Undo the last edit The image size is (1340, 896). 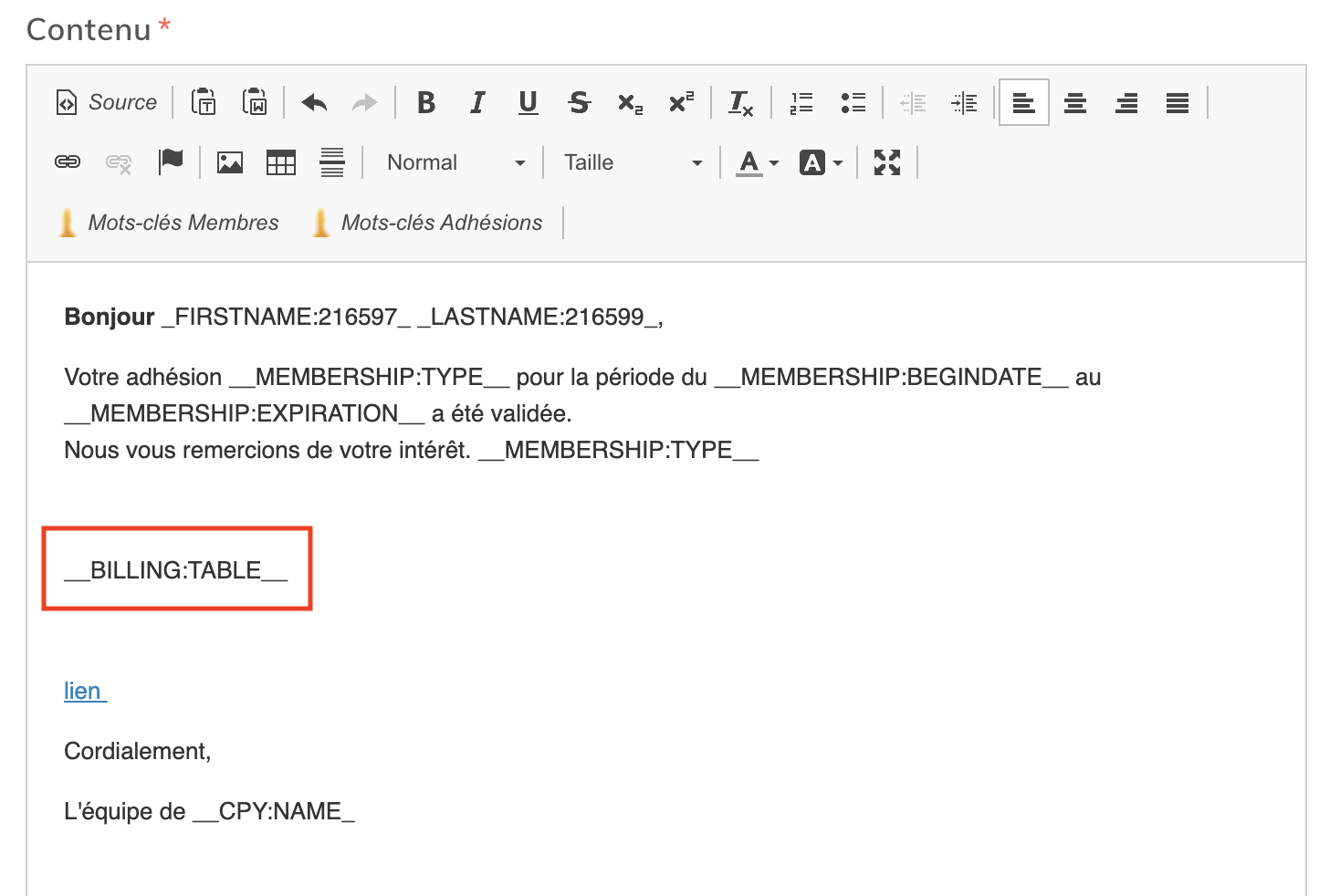(314, 102)
